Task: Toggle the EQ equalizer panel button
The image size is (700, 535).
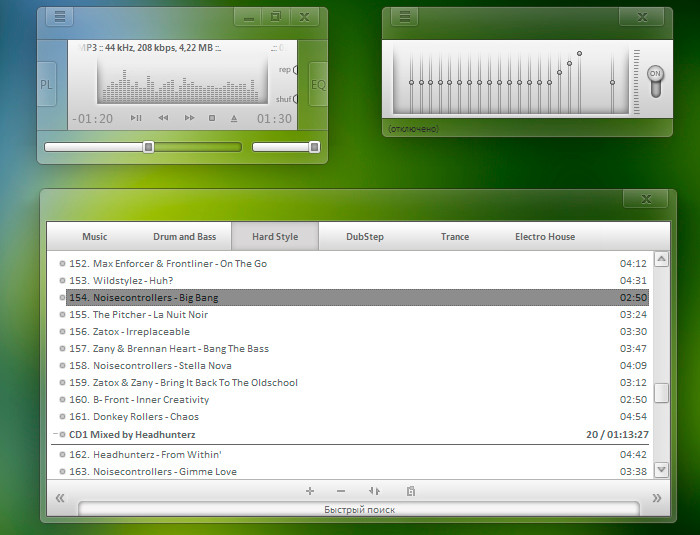Action: pyautogui.click(x=318, y=84)
